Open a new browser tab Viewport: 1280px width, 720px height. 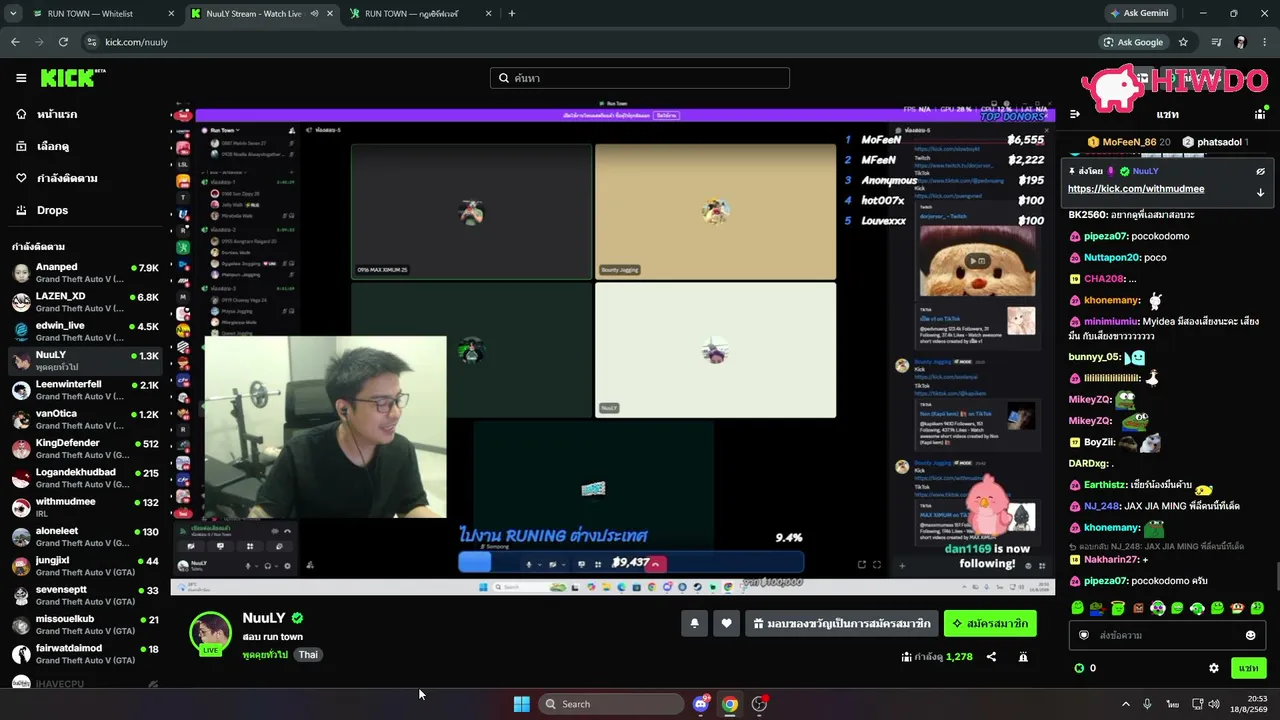(512, 14)
